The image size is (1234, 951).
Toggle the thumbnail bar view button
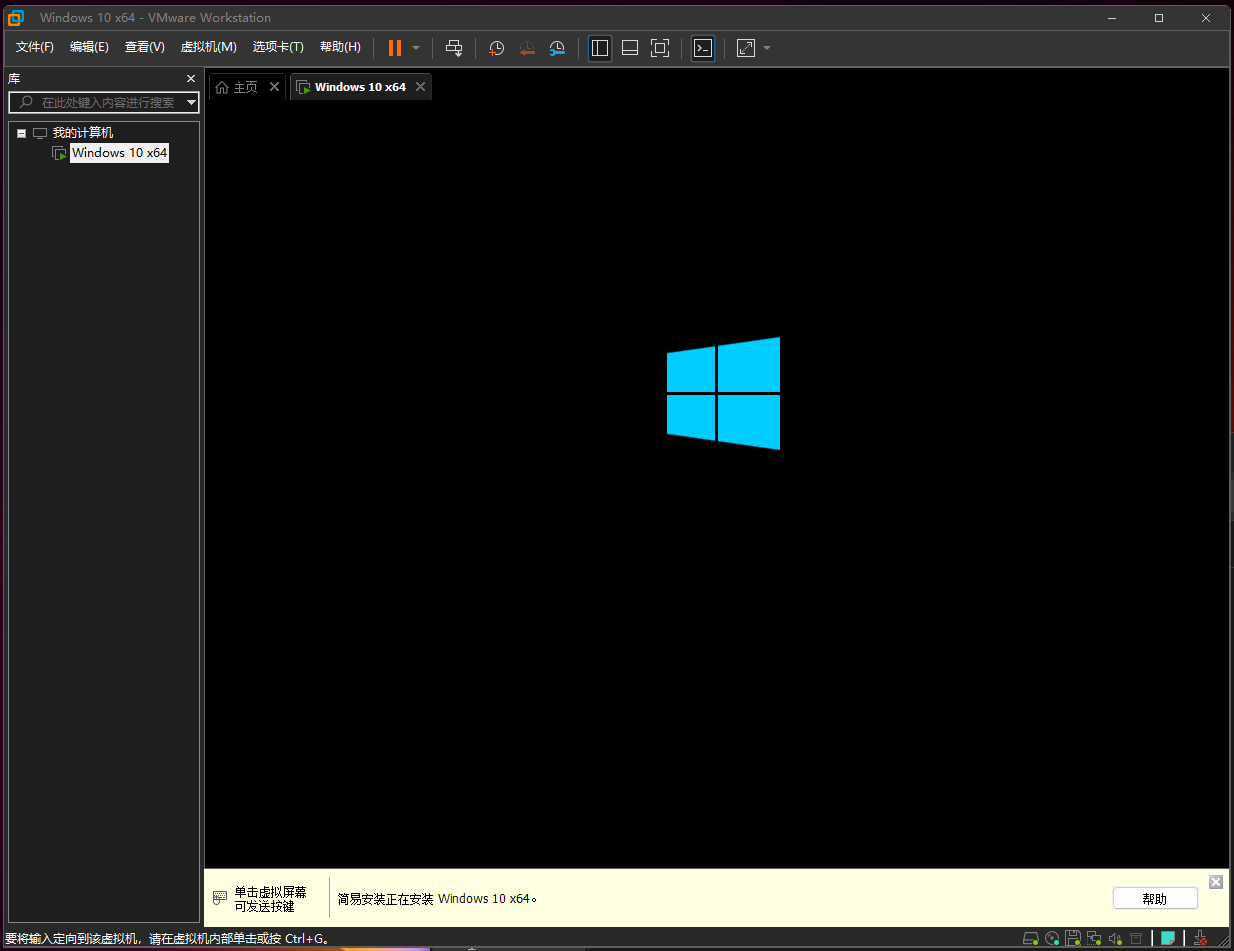coord(630,48)
